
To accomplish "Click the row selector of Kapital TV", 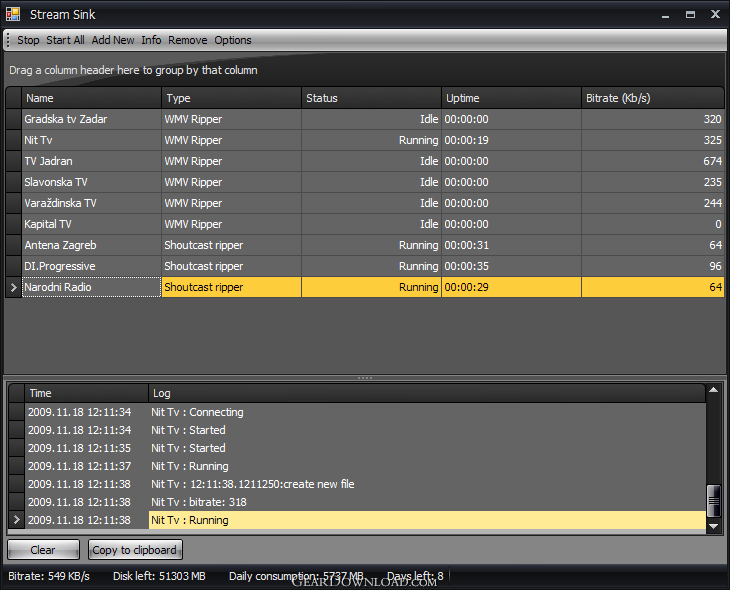I will 14,224.
